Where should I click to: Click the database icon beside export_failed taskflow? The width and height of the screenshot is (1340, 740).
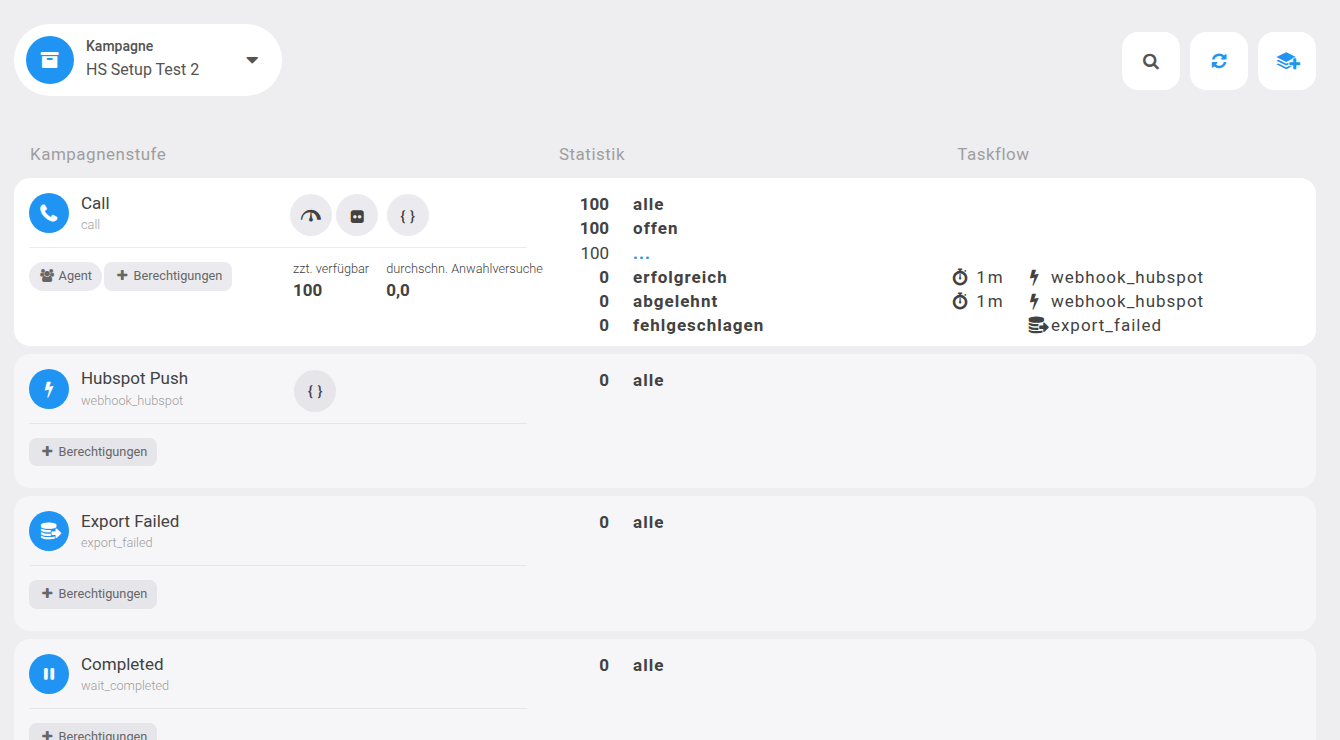(1038, 325)
